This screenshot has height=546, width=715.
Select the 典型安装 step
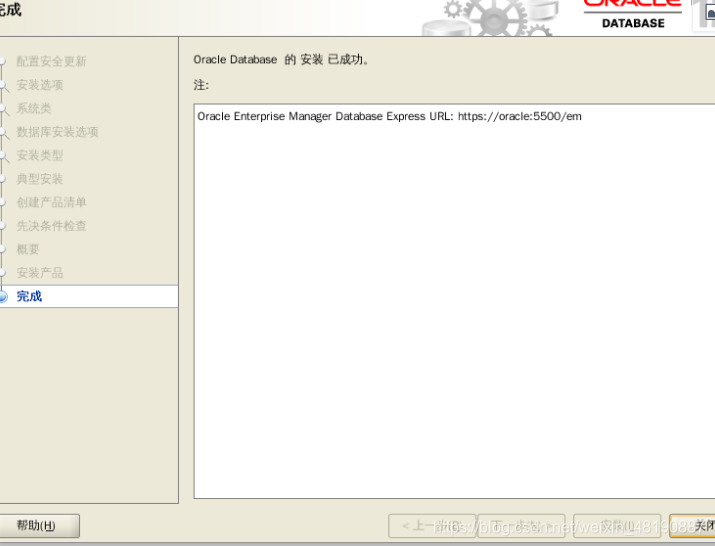click(40, 179)
